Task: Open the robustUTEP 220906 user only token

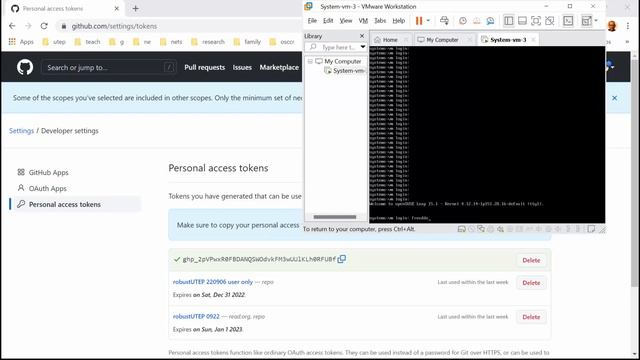Action: tap(213, 282)
